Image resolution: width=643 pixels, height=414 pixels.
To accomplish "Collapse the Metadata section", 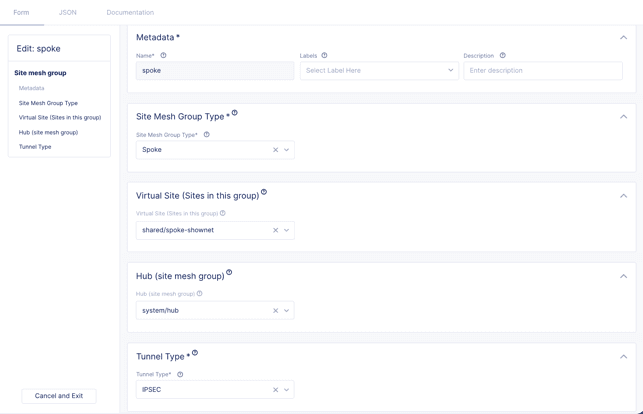I will click(x=623, y=38).
